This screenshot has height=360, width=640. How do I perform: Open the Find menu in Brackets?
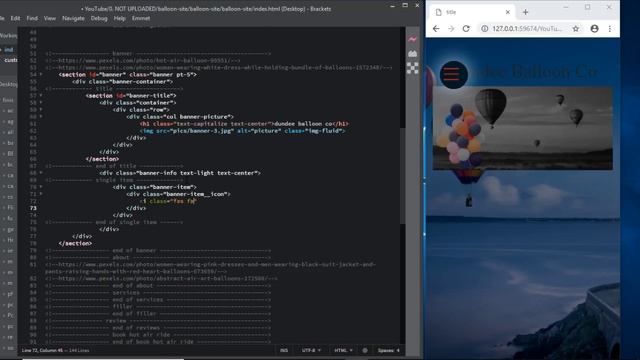pyautogui.click(x=32, y=18)
